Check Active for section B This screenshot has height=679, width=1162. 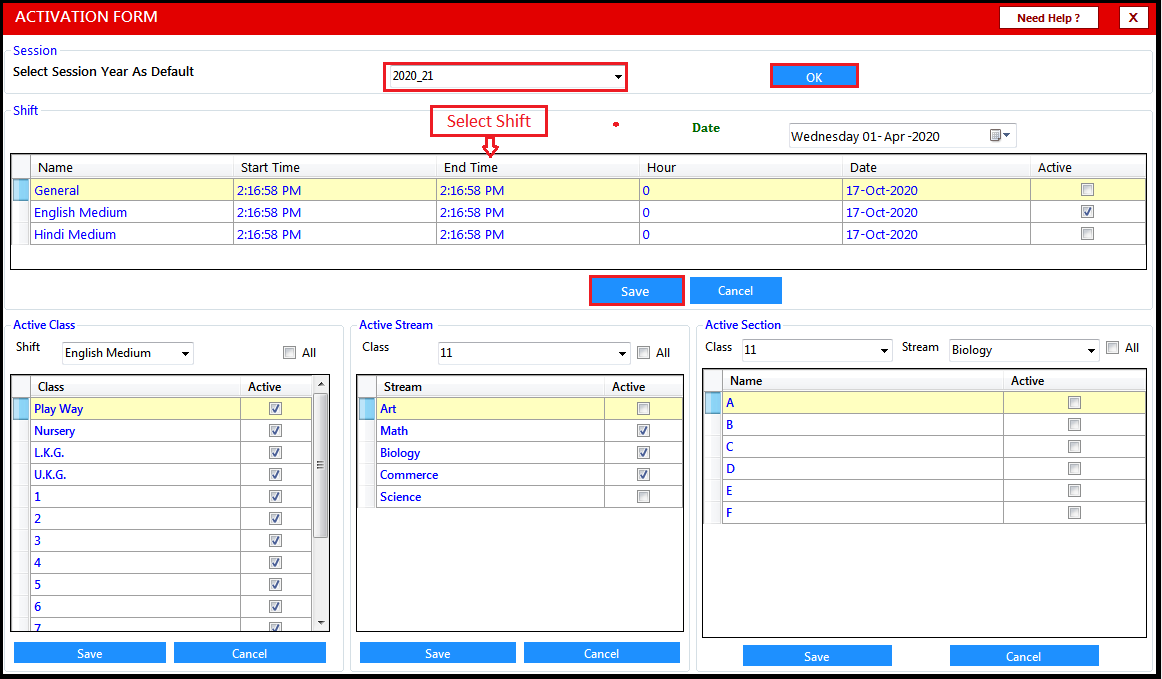tap(1075, 425)
